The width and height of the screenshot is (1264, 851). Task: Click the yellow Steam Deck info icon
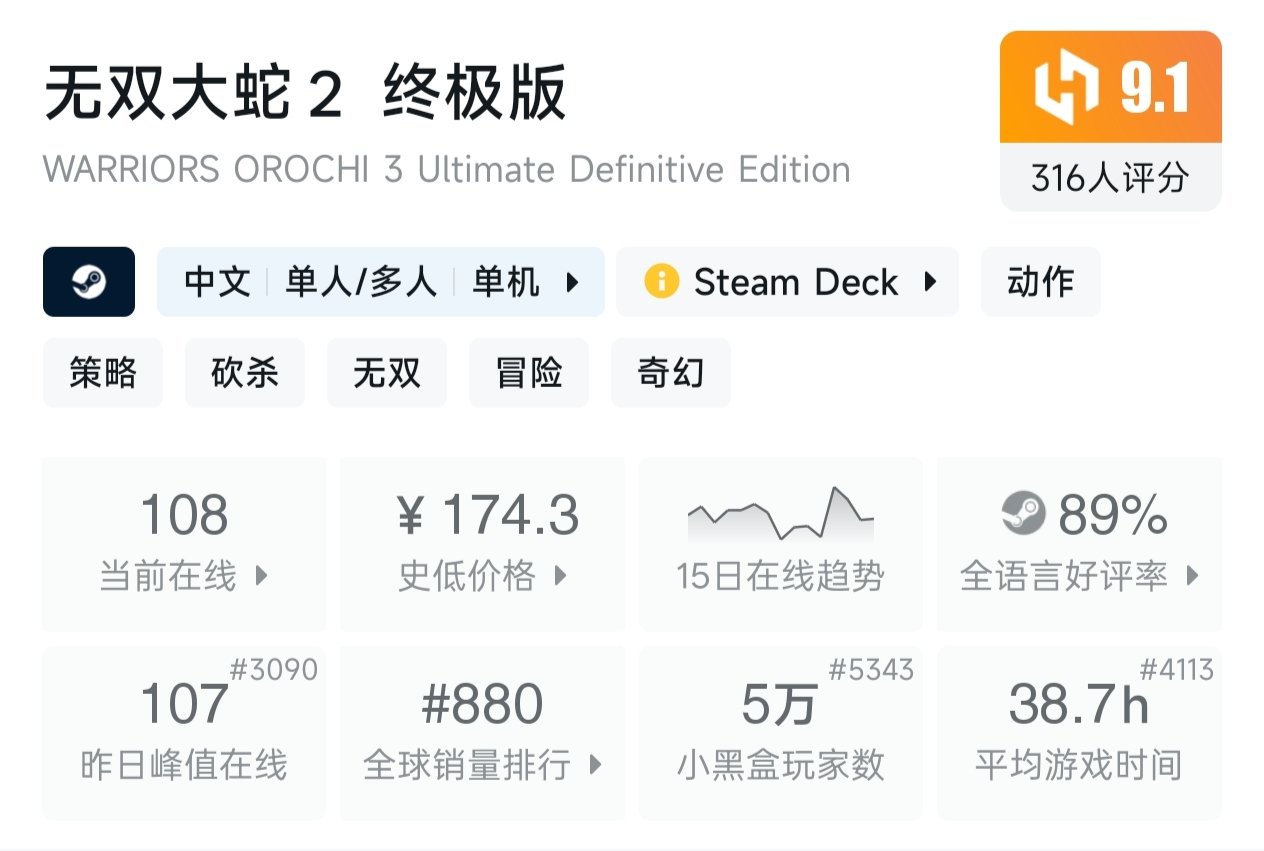[661, 282]
